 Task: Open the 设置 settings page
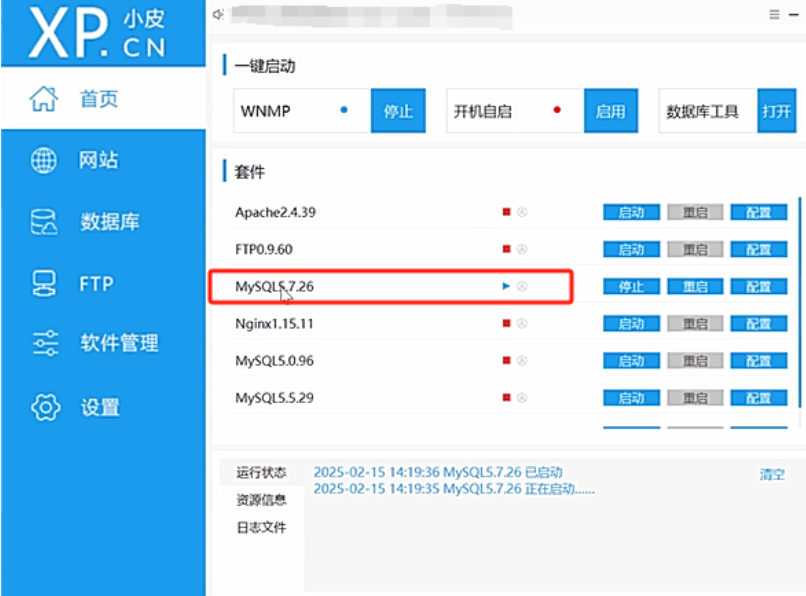click(100, 407)
